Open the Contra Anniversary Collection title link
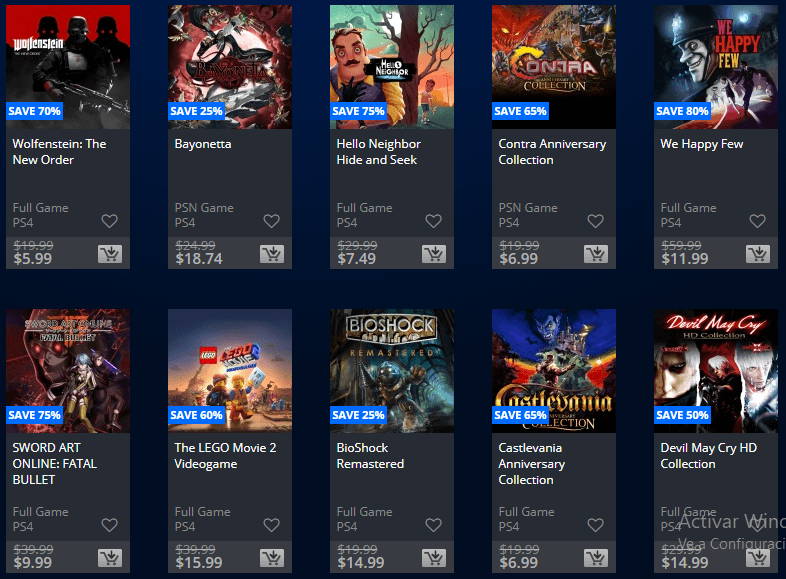The width and height of the screenshot is (786, 579). point(552,152)
